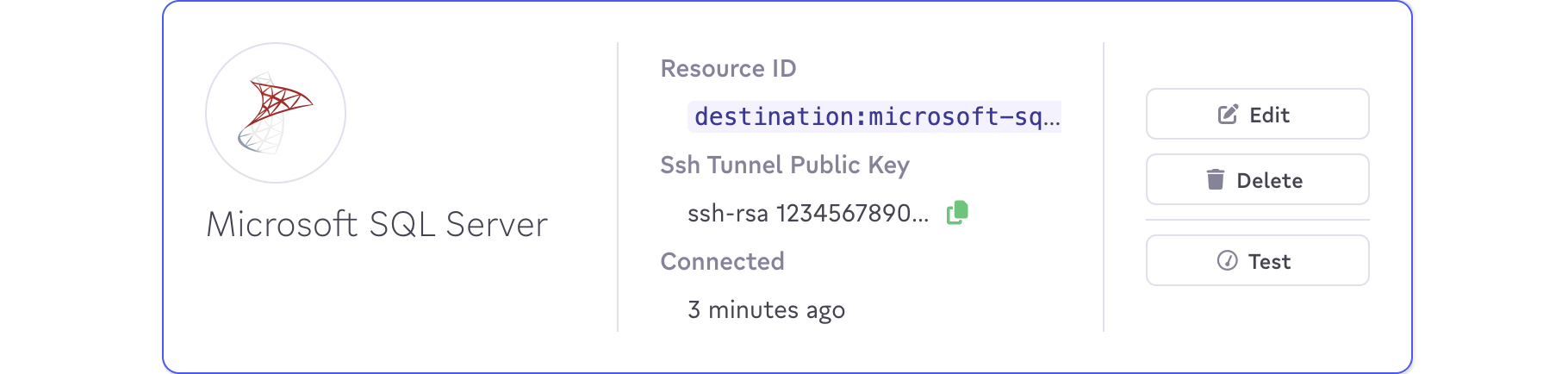Click the vertical divider left of action buttons
This screenshot has width=1568, height=374.
(x=1104, y=186)
